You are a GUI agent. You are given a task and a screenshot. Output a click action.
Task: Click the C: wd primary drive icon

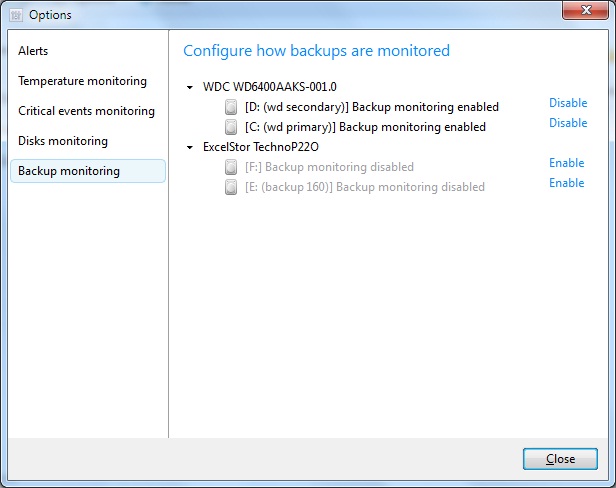(231, 127)
